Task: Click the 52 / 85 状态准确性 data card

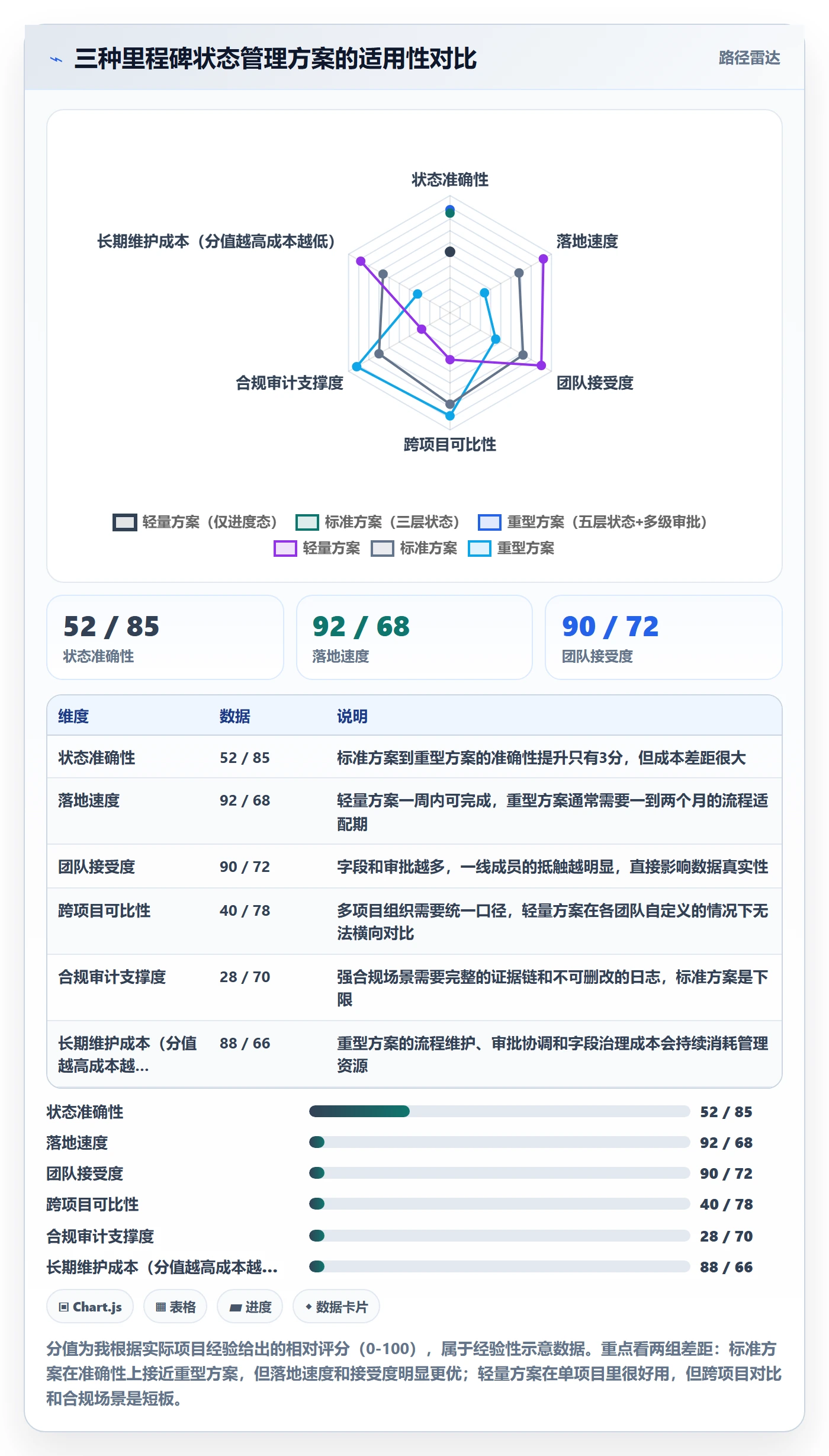Action: [x=165, y=637]
